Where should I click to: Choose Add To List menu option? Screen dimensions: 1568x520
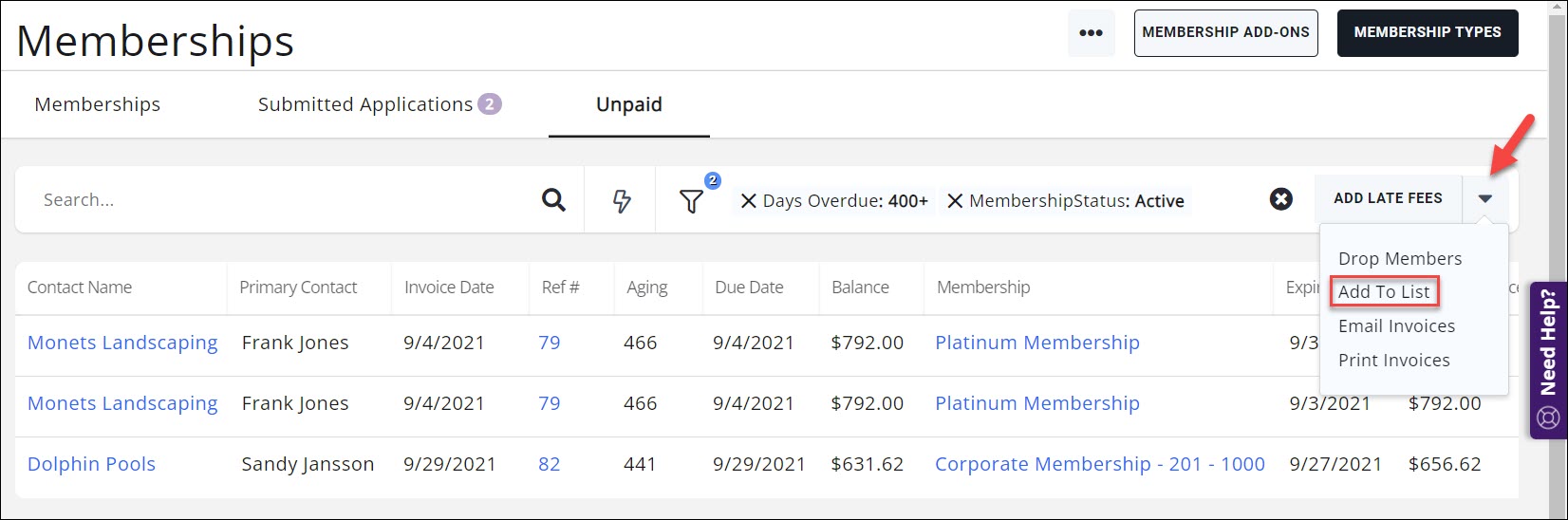click(x=1384, y=292)
